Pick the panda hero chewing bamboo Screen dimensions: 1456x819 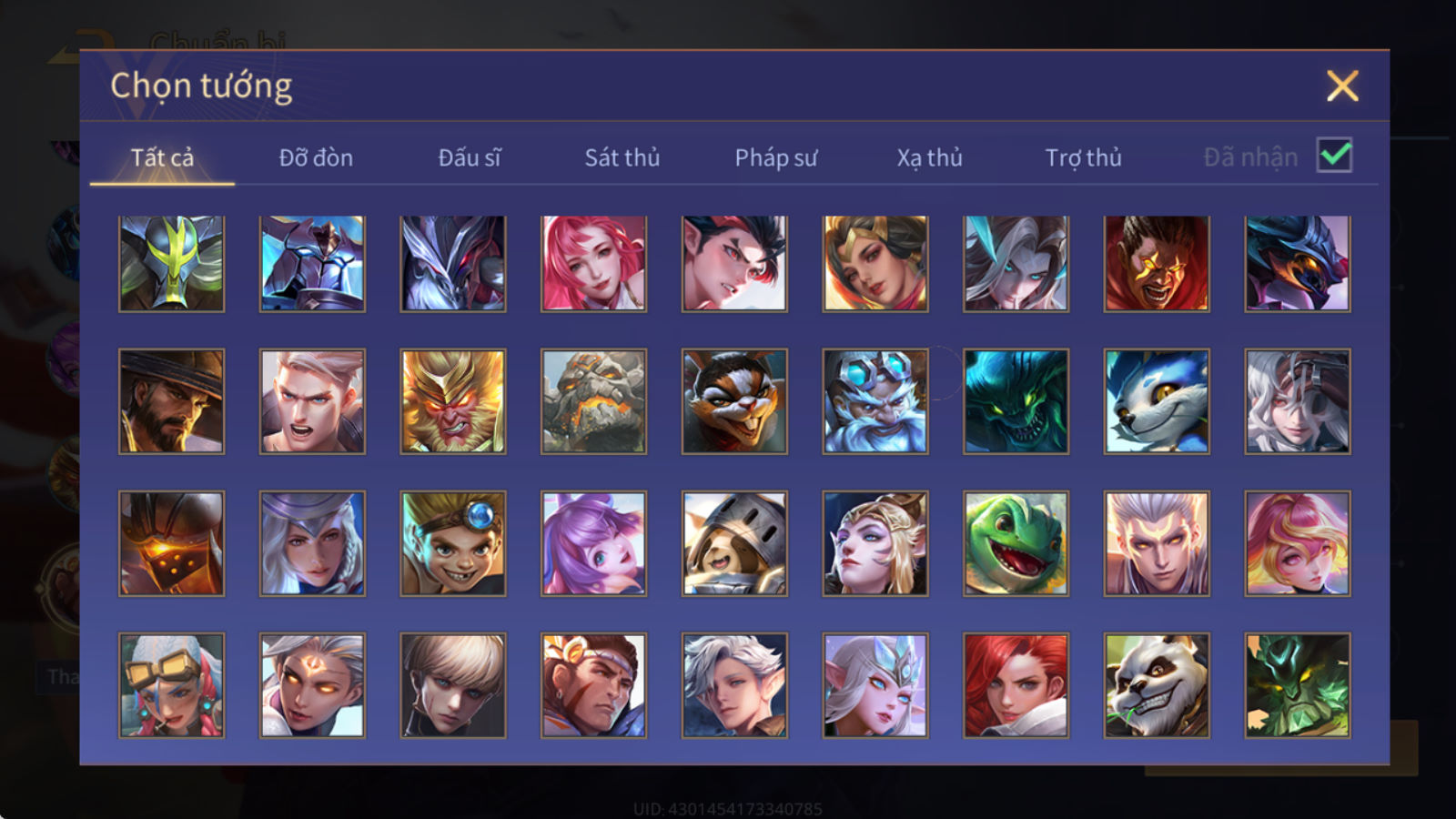1157,685
